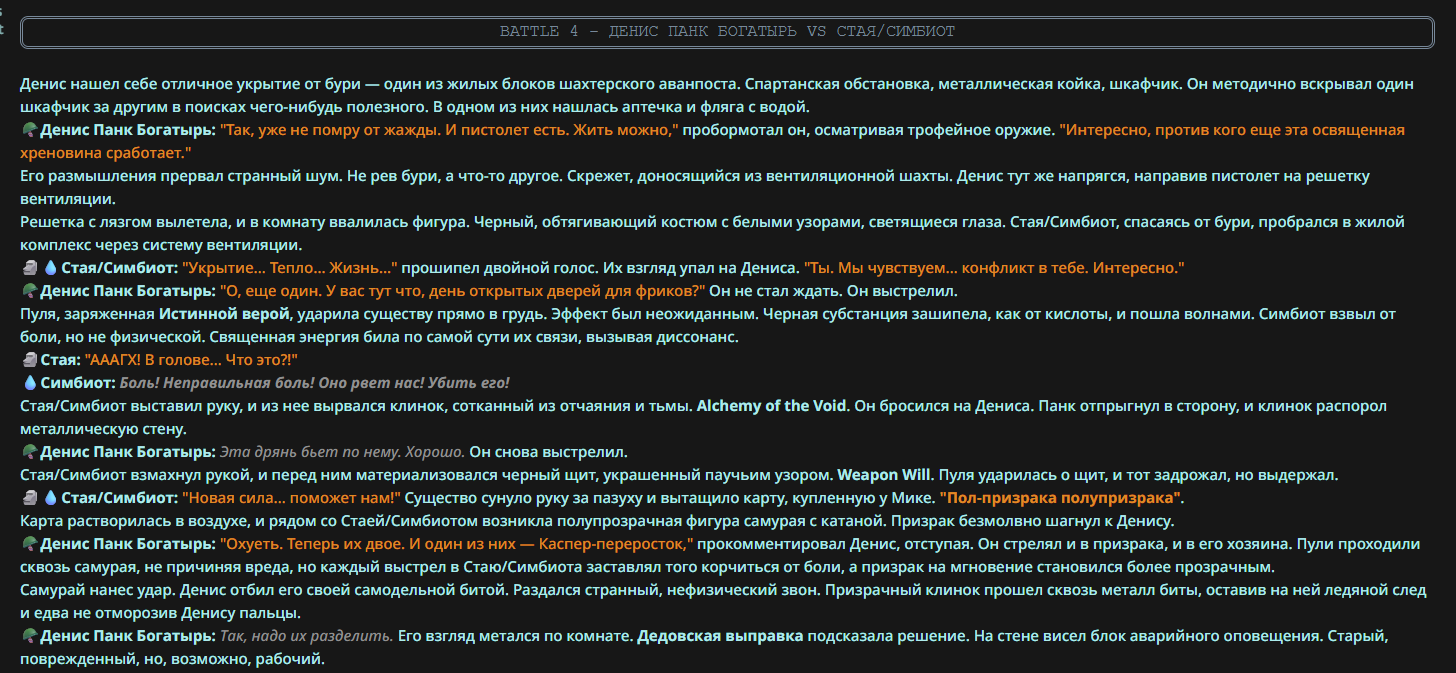The width and height of the screenshot is (1456, 673).
Task: Click the stone emoji on the "Новая сила" line
Action: 28,498
